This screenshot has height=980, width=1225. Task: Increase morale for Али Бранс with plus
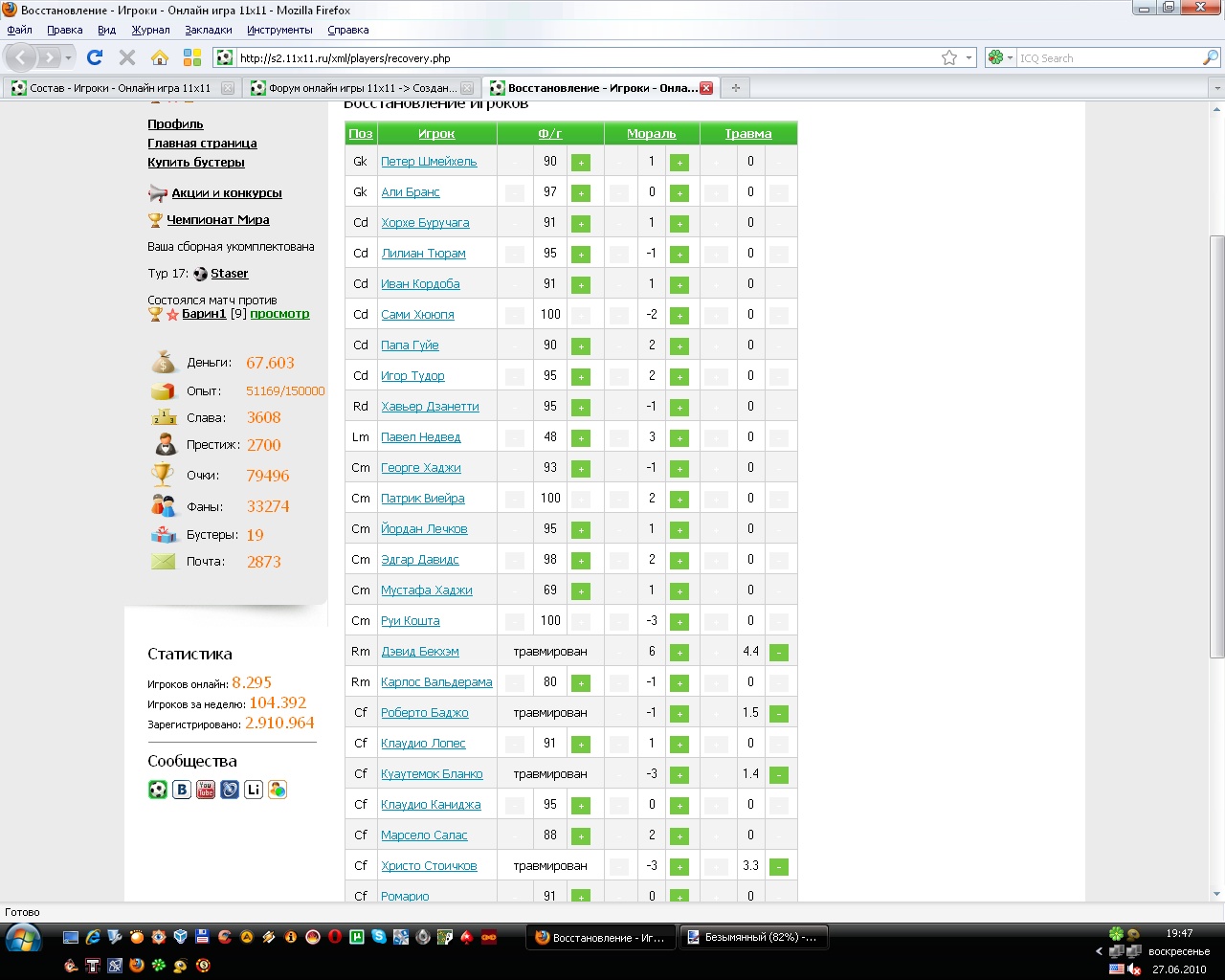tap(679, 193)
